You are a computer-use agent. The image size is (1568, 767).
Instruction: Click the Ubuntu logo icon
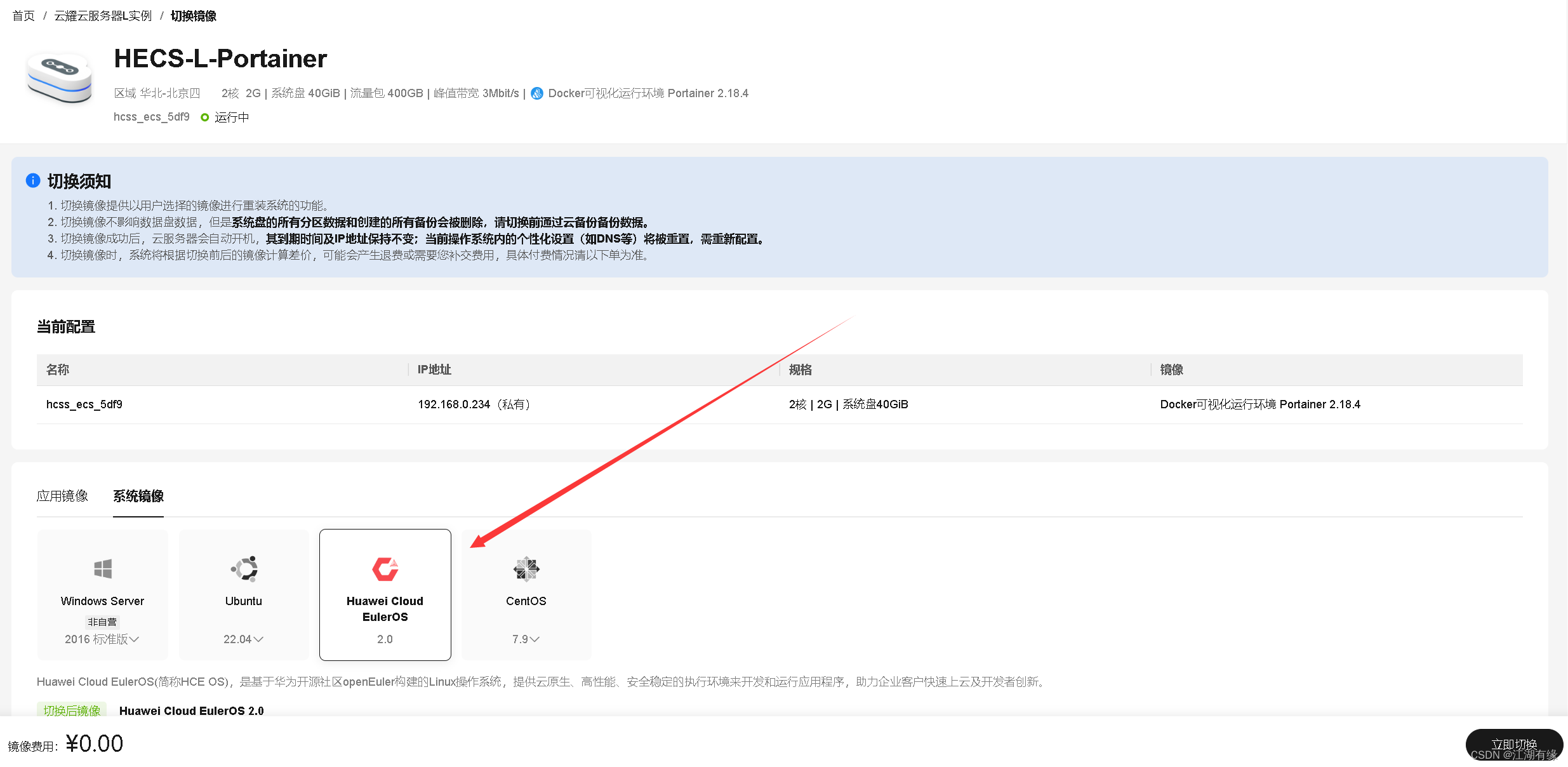(244, 568)
